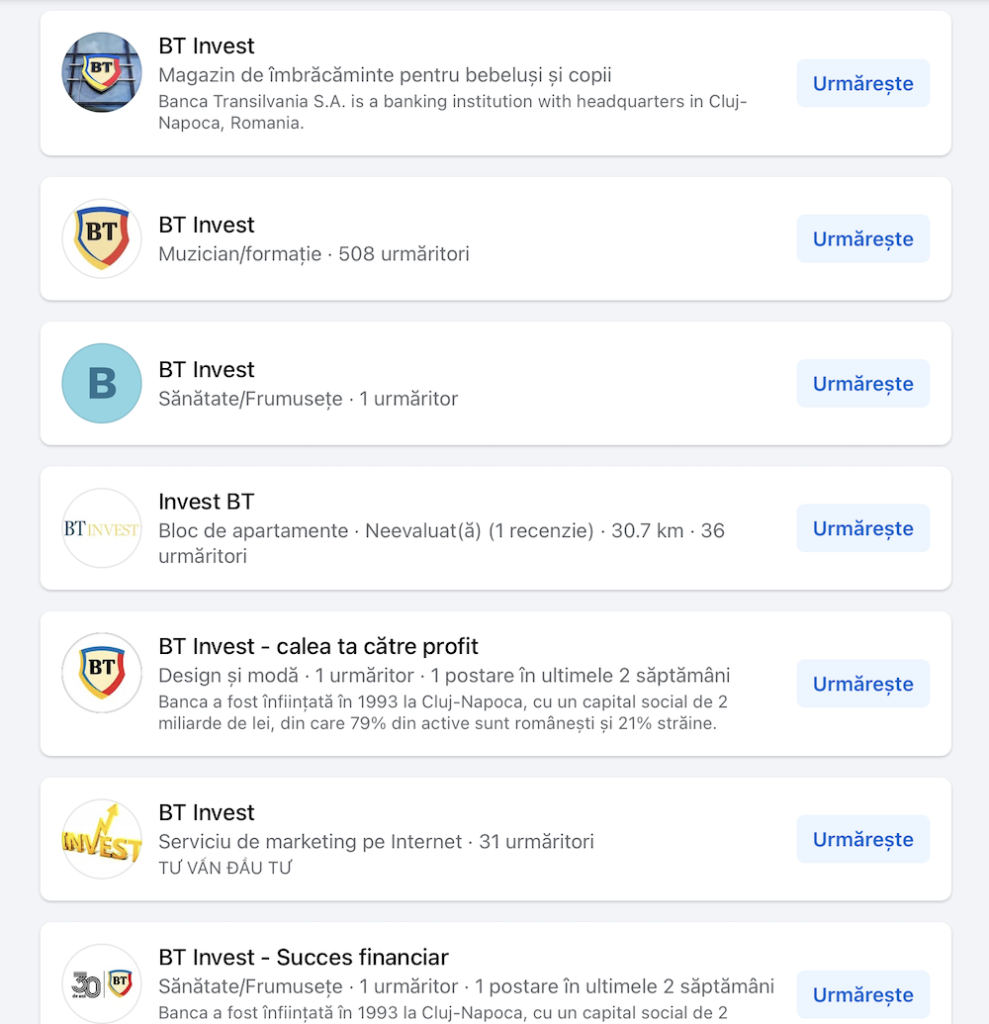Follow the BT Invest baby clothing store page

coord(863,84)
